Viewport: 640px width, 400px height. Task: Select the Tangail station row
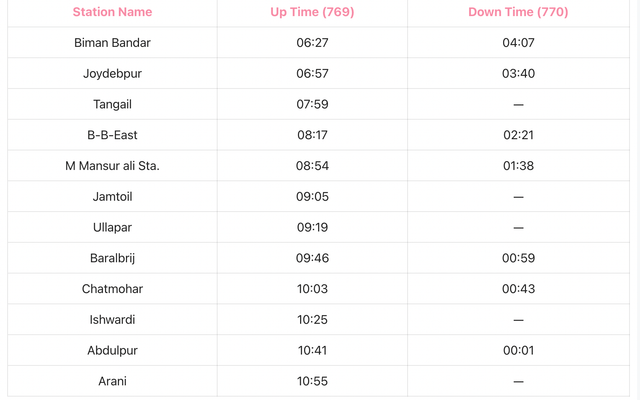click(x=318, y=104)
